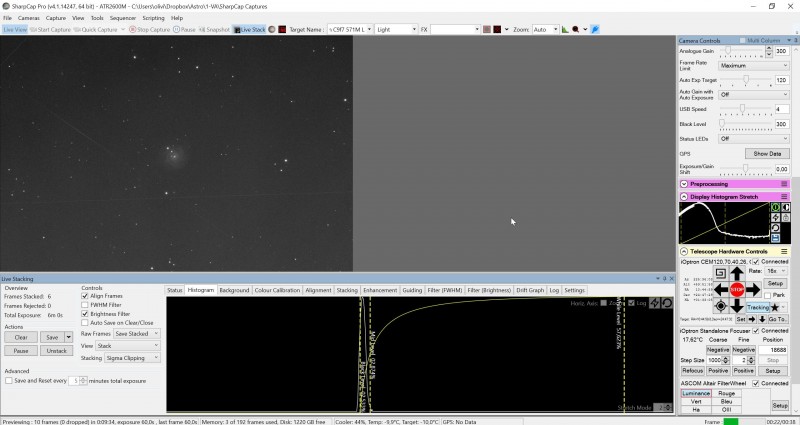Click the Clear button in Live Stacking
The image size is (800, 425).
coord(21,337)
